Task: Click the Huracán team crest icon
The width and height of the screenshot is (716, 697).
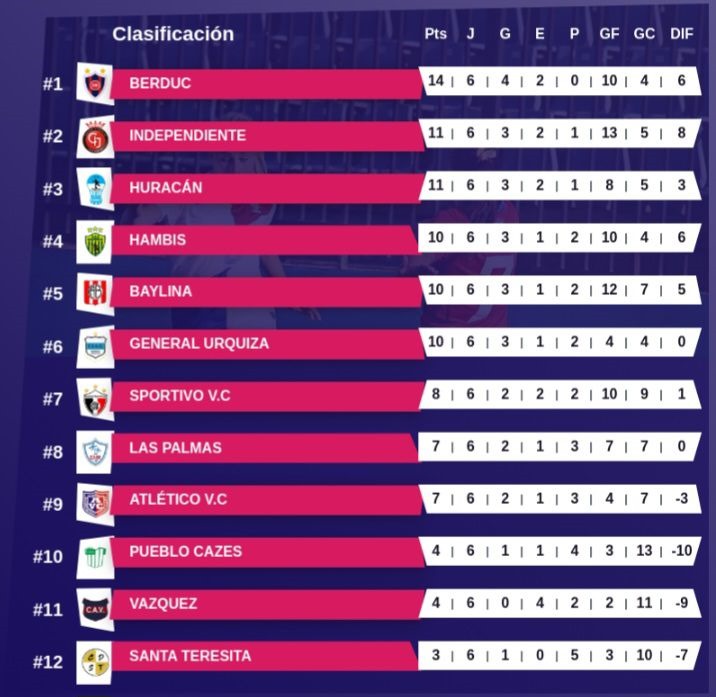Action: 95,188
